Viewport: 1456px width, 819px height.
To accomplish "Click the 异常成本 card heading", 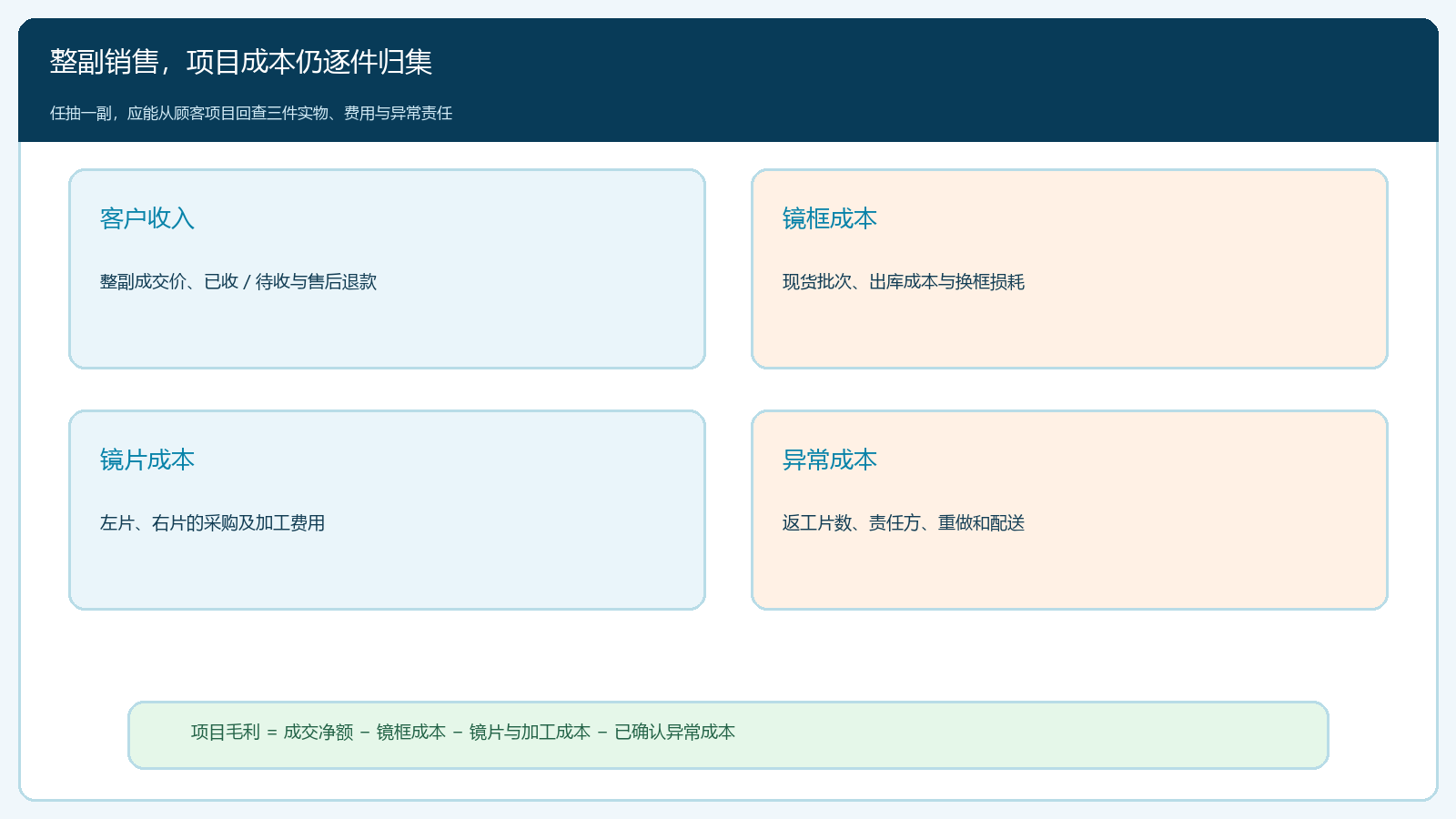I will tap(830, 460).
